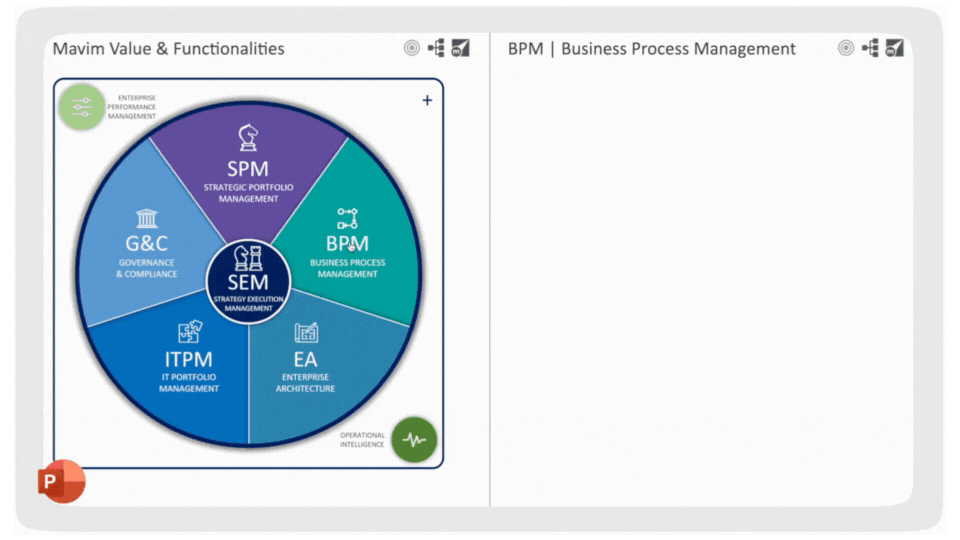This screenshot has width=960, height=540.
Task: Select Strategic Portfolio Management label text
Action: (248, 192)
